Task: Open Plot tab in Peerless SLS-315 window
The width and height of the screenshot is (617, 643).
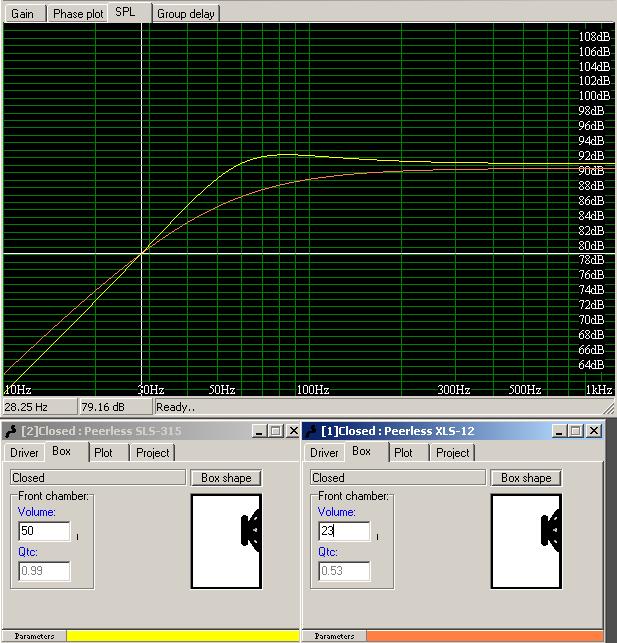Action: point(109,453)
